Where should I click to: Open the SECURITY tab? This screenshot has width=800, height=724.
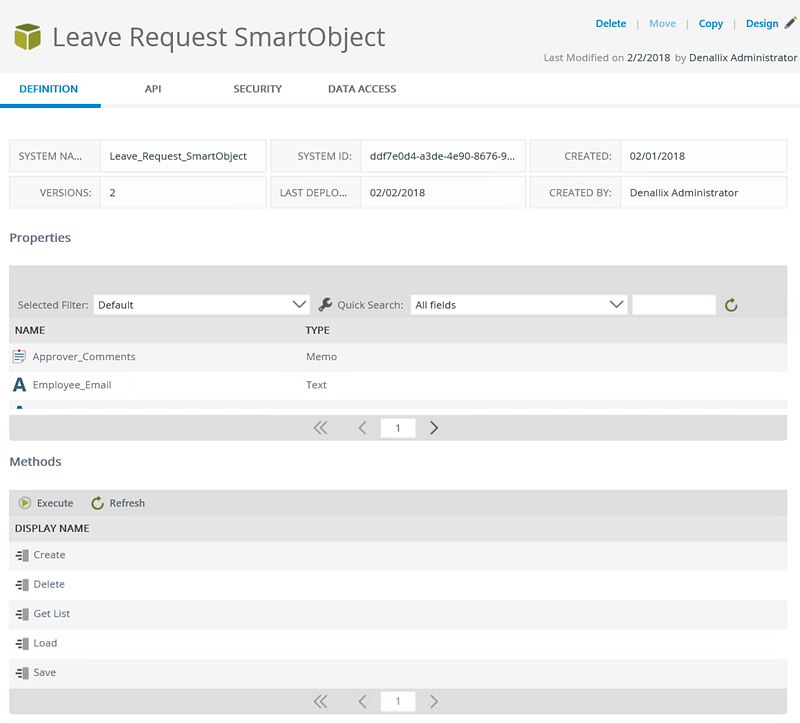[258, 89]
